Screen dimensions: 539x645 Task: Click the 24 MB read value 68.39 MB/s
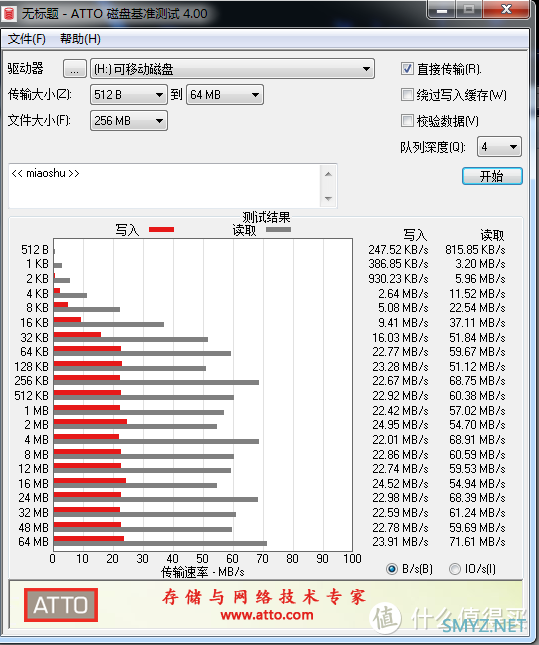click(x=477, y=498)
